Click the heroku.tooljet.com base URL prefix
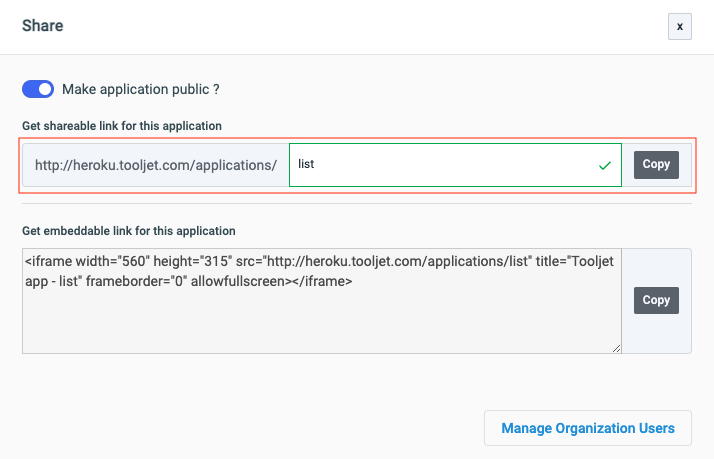This screenshot has width=714, height=459. (155, 165)
